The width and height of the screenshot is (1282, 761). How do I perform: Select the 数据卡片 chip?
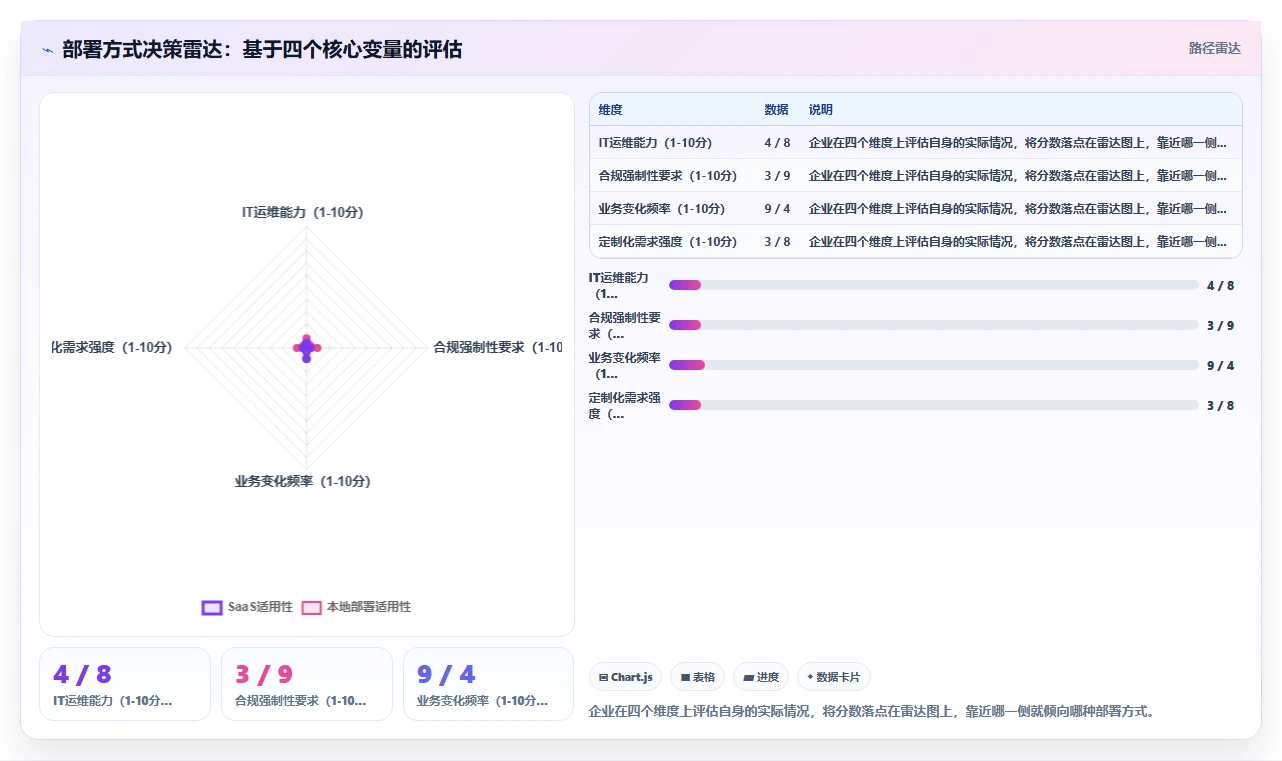[x=833, y=677]
